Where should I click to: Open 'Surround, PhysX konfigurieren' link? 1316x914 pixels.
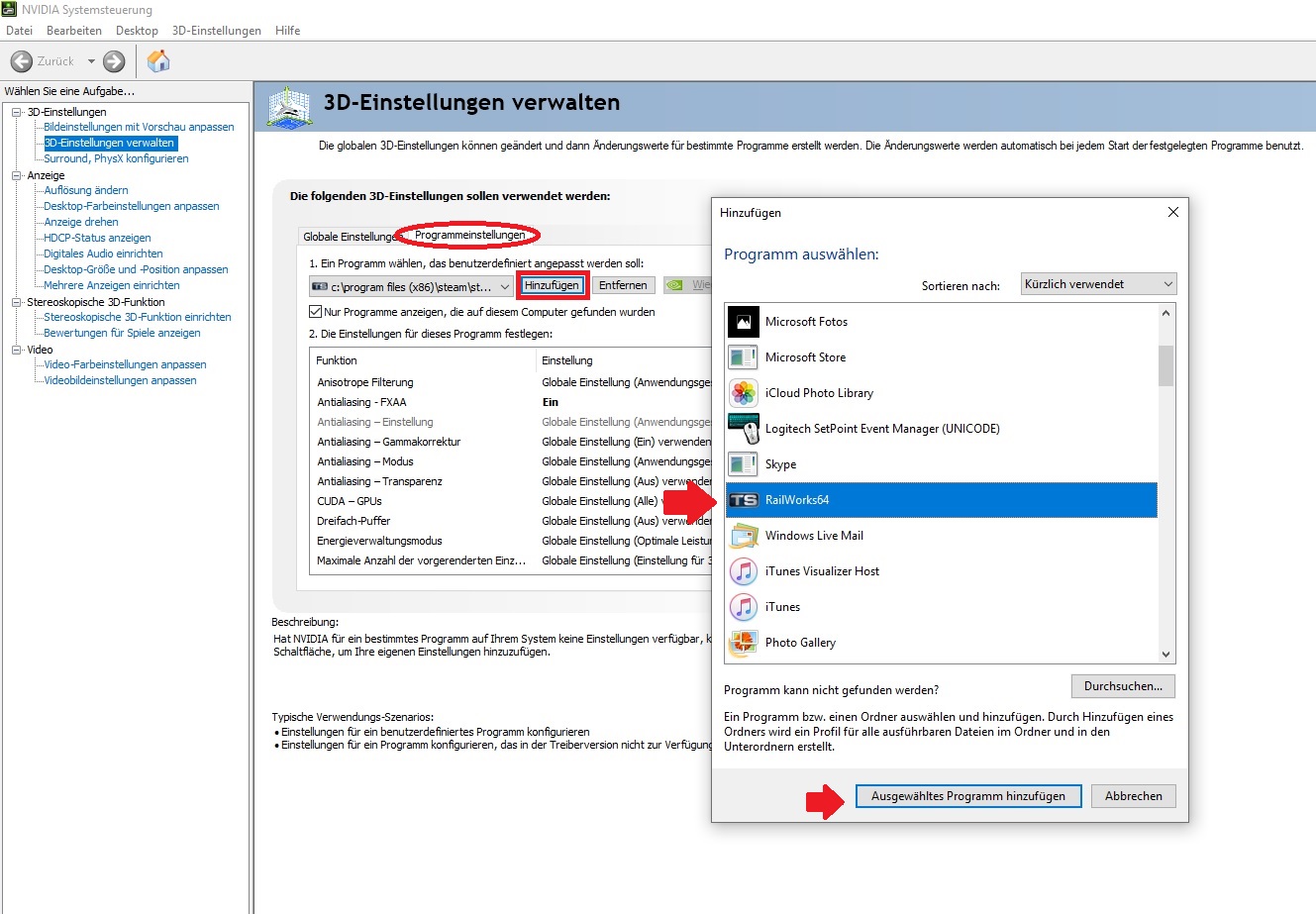tap(116, 158)
